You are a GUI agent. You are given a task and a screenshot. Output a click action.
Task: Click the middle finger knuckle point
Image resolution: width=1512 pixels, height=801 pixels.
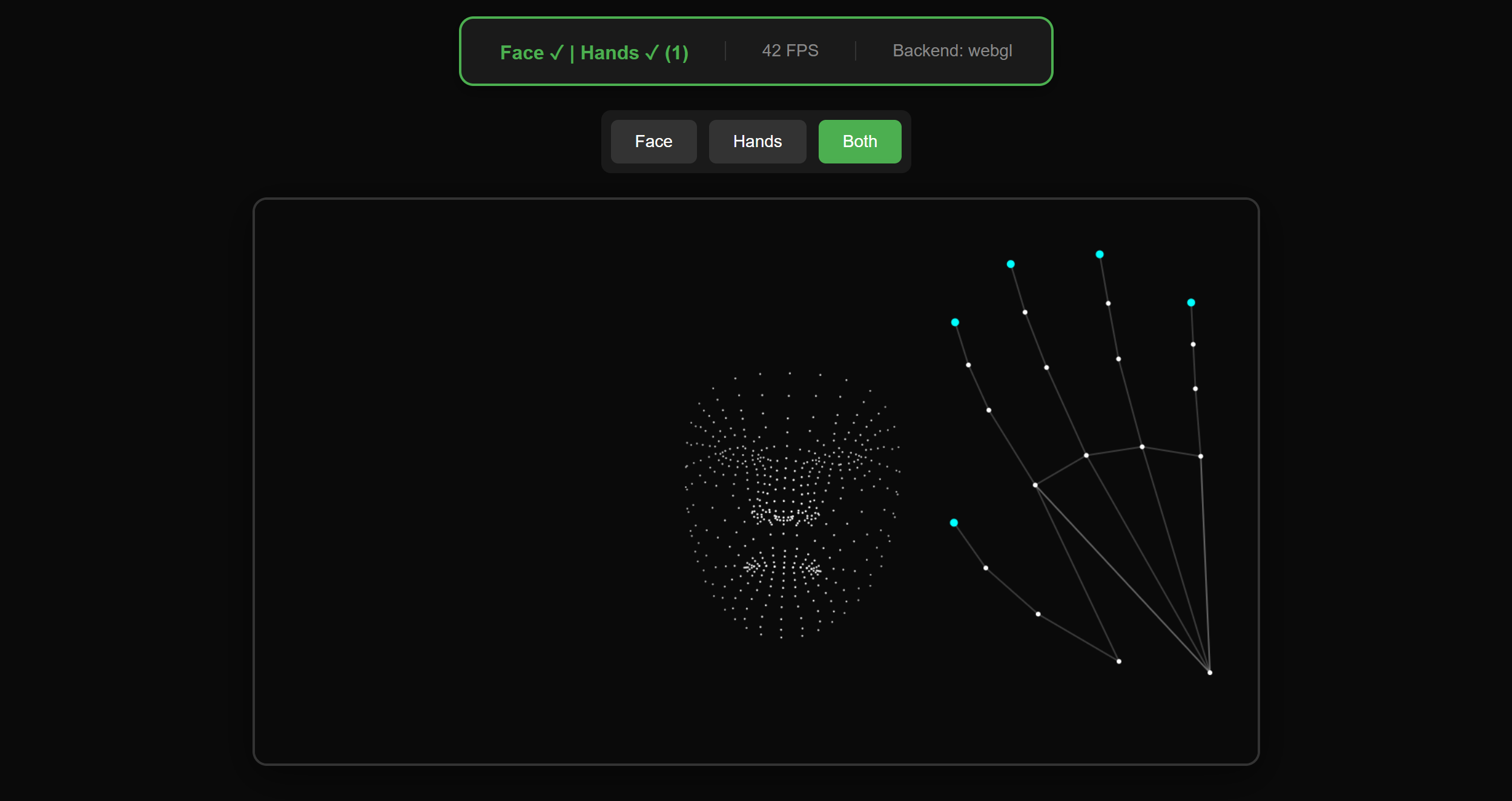1086,455
